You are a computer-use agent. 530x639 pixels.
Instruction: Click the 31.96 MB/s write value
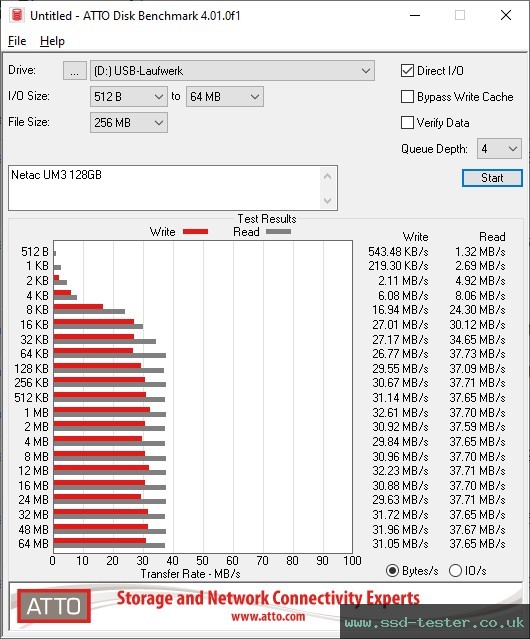[400, 529]
